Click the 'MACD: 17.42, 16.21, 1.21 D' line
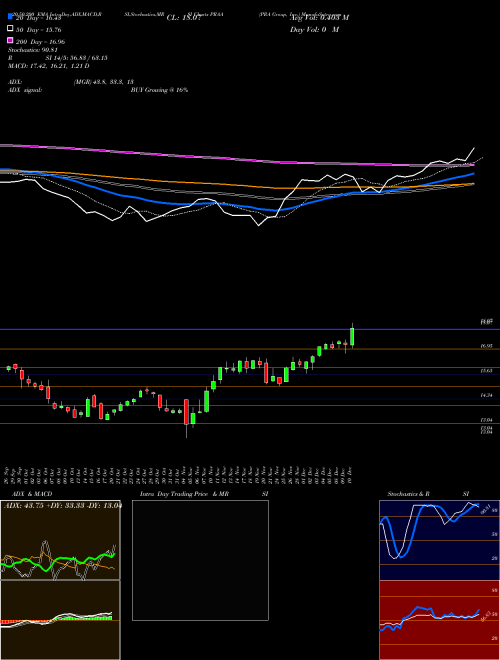 pos(48,66)
